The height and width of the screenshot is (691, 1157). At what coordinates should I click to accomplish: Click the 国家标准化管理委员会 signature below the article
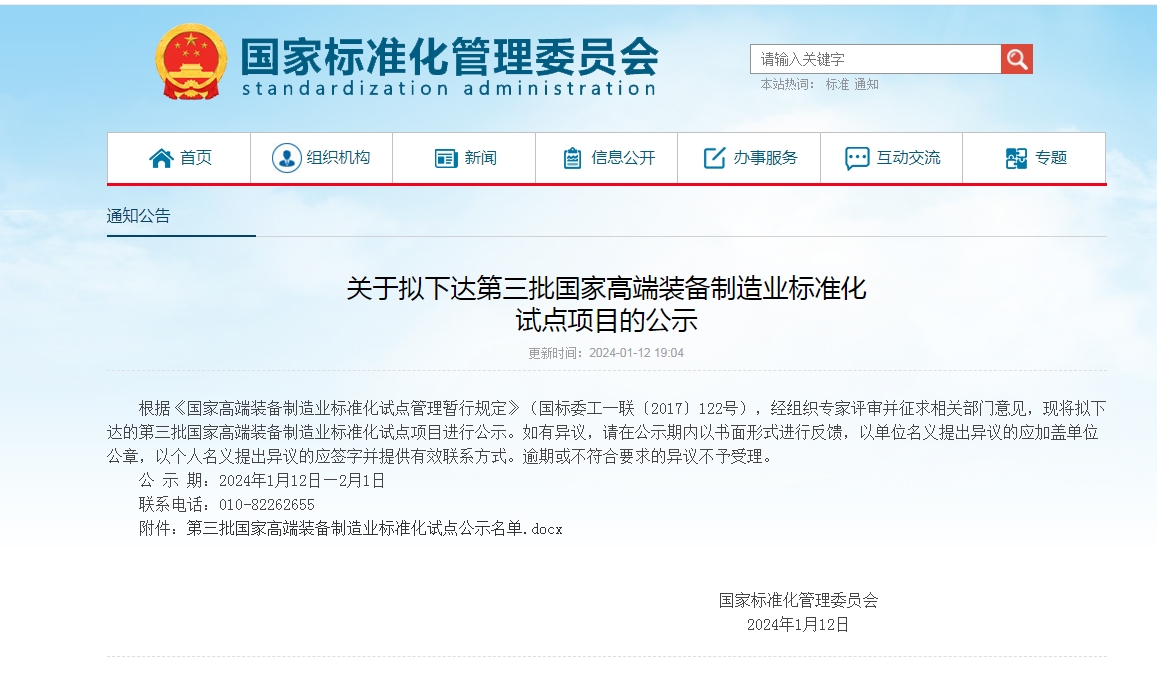click(798, 600)
